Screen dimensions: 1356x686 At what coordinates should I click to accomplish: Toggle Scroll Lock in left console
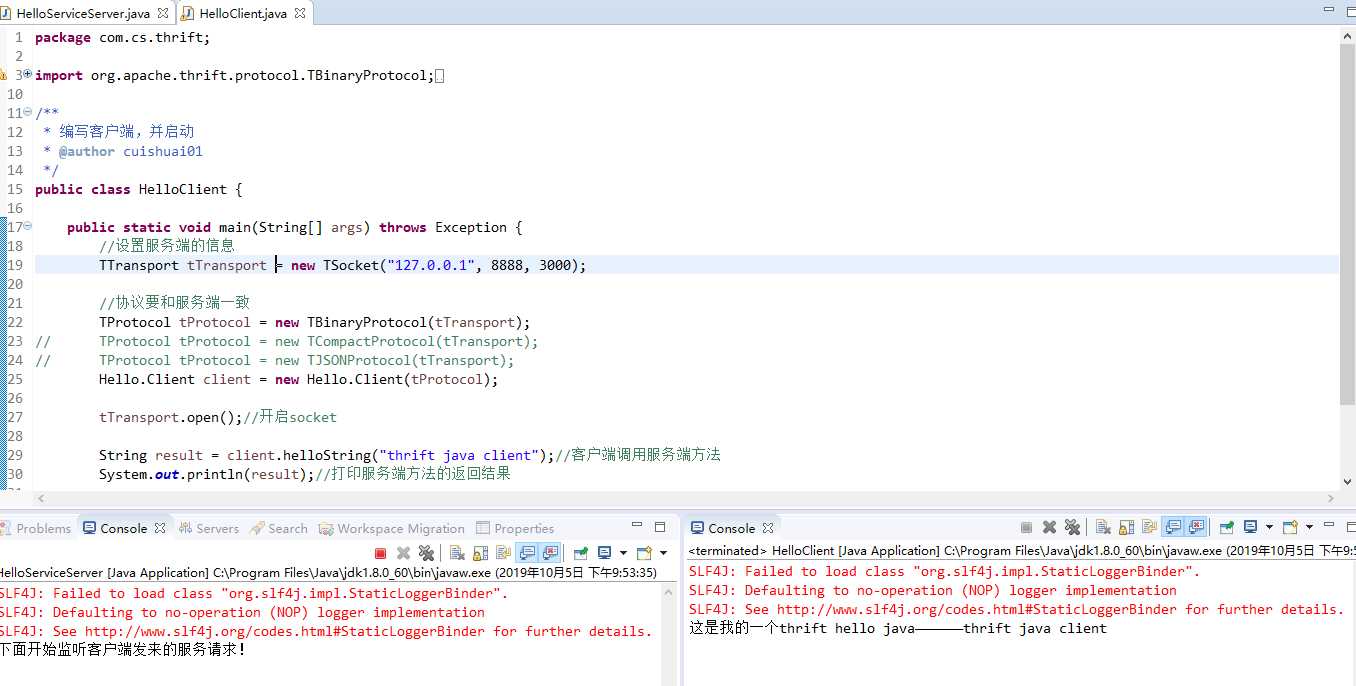[480, 553]
